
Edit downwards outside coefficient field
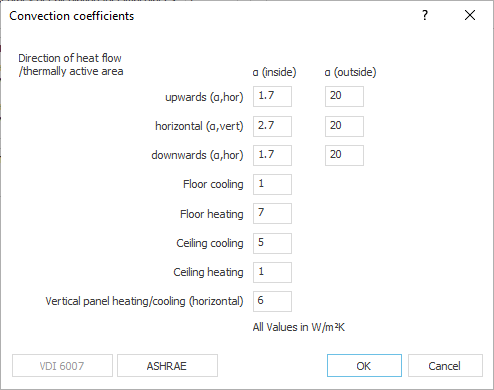coord(344,155)
